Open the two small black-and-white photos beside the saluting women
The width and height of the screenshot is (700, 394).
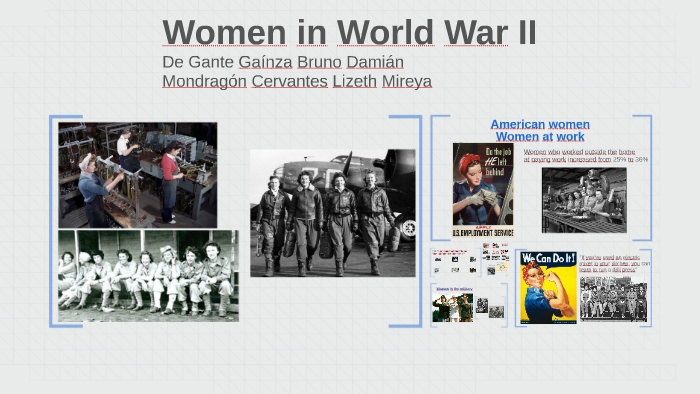(490, 308)
